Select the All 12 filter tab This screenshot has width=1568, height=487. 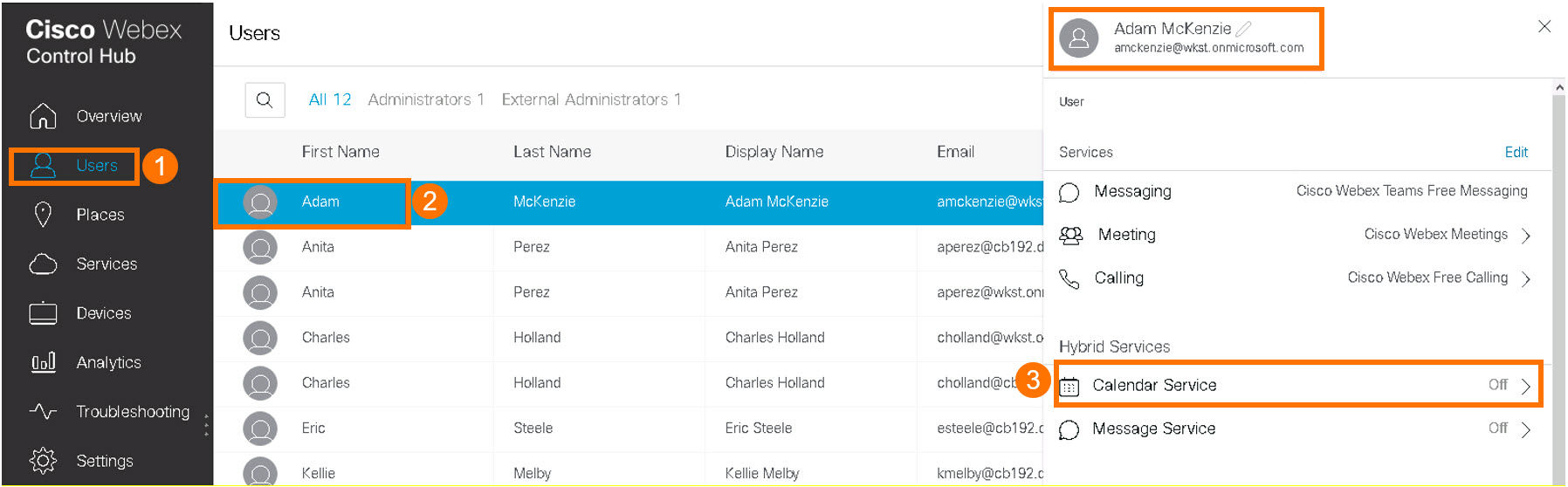click(330, 99)
